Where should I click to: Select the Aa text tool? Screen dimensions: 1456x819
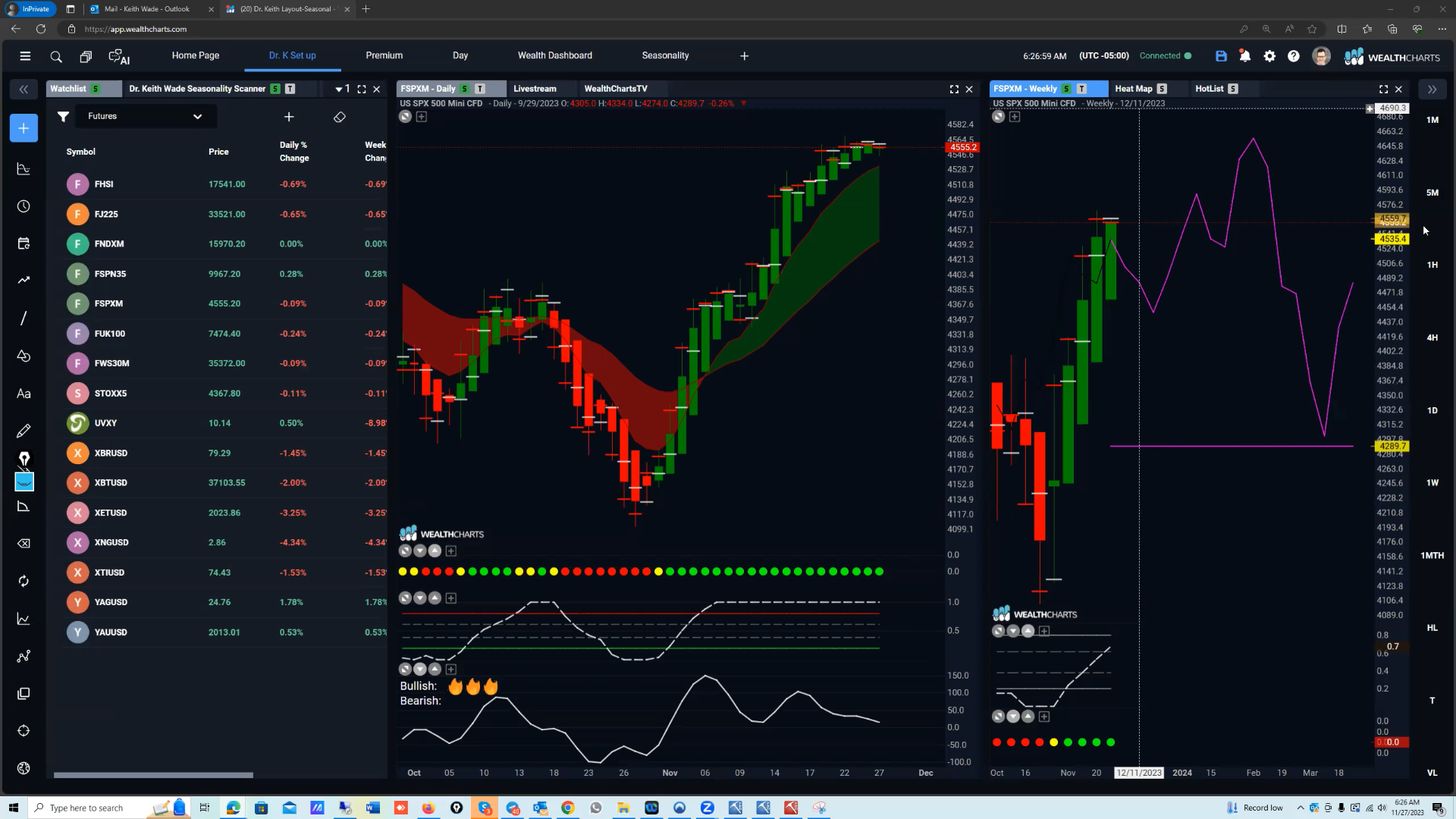pyautogui.click(x=24, y=394)
